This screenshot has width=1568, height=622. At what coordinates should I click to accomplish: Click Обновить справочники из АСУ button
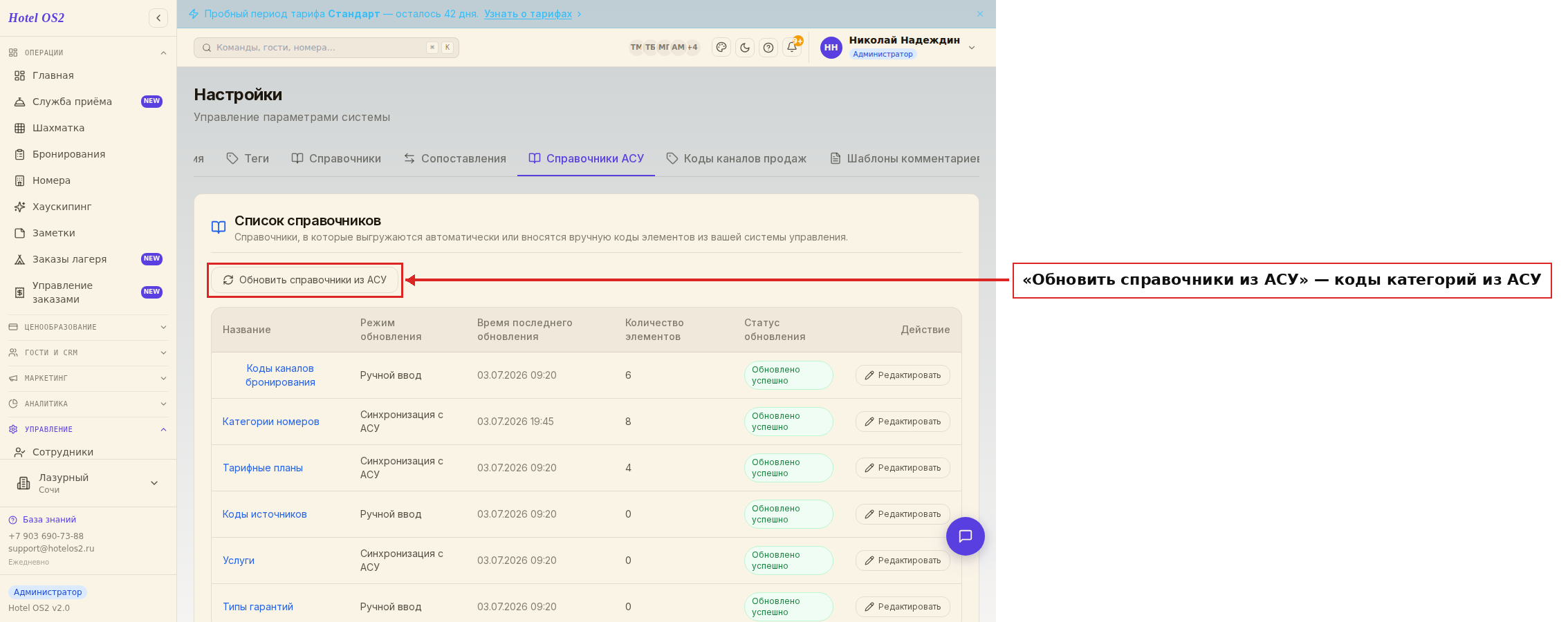click(x=305, y=280)
